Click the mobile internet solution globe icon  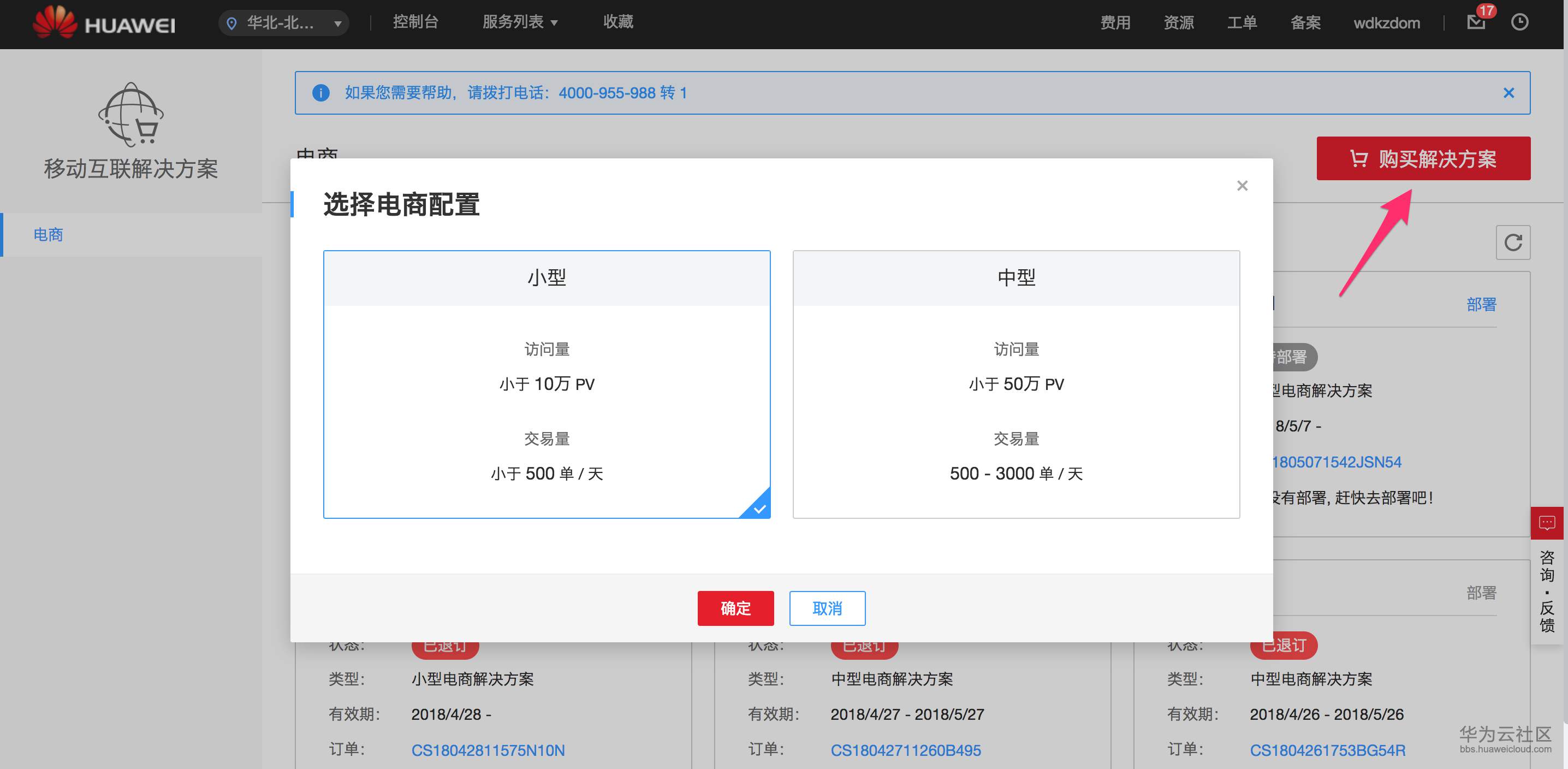[x=131, y=115]
